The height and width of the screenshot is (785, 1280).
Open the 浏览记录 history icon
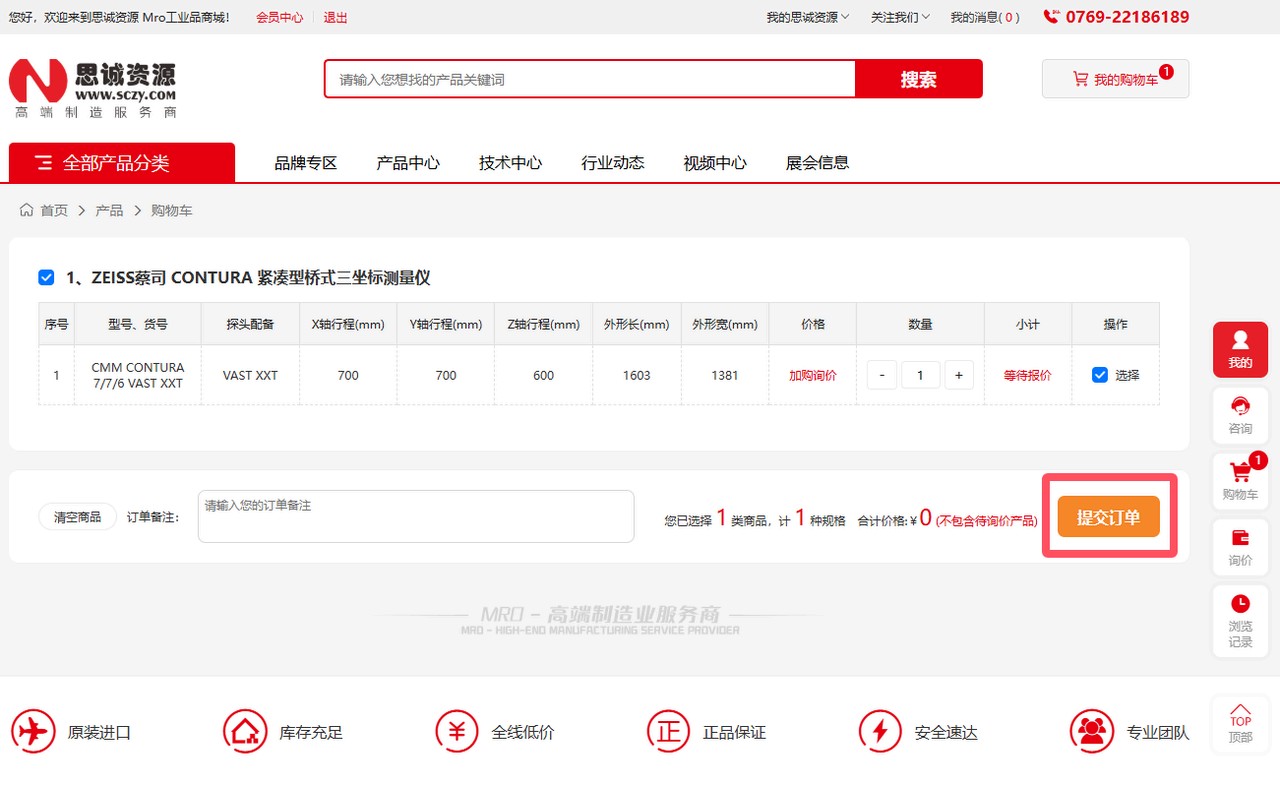pyautogui.click(x=1240, y=618)
